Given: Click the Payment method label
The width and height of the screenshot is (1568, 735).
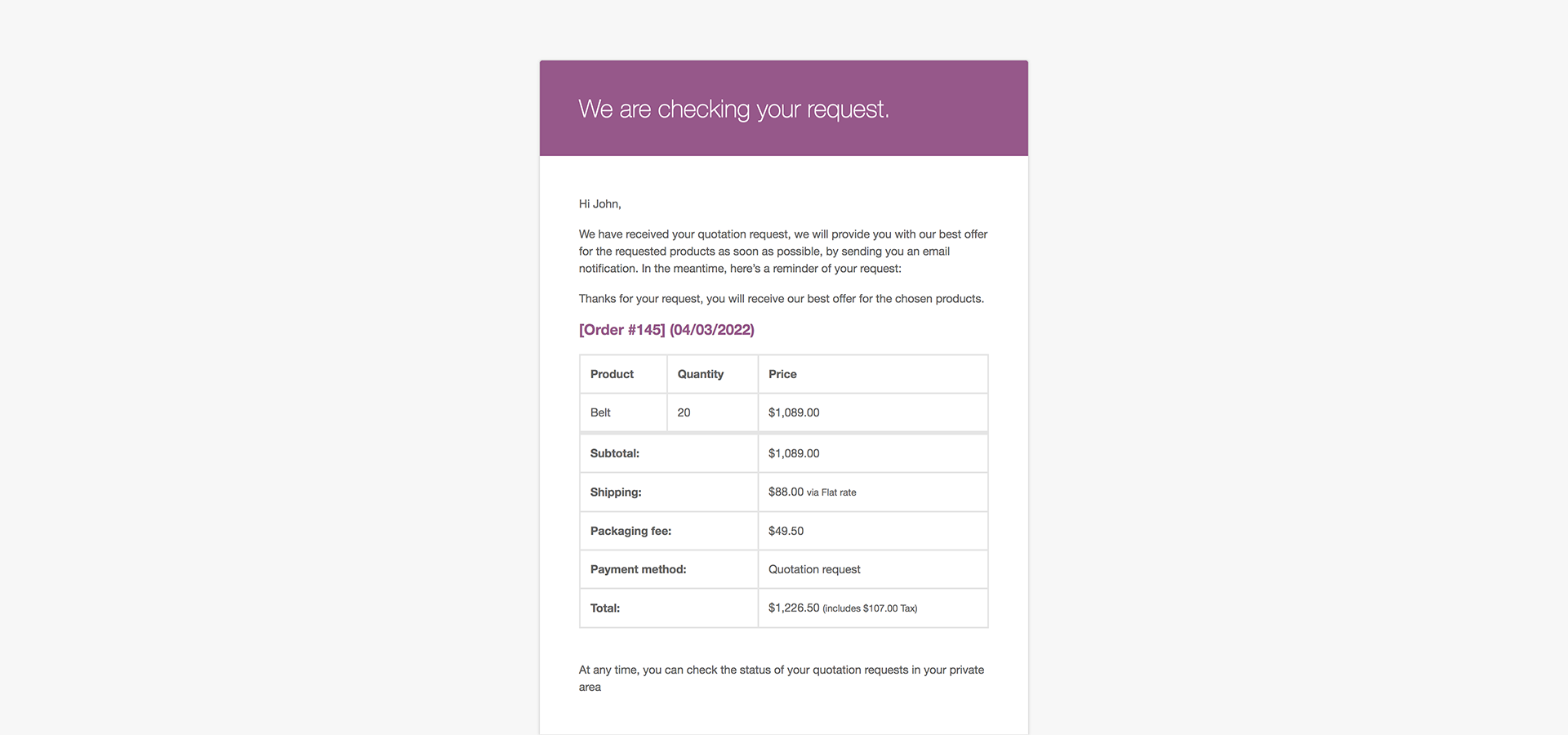Looking at the screenshot, I should [638, 569].
